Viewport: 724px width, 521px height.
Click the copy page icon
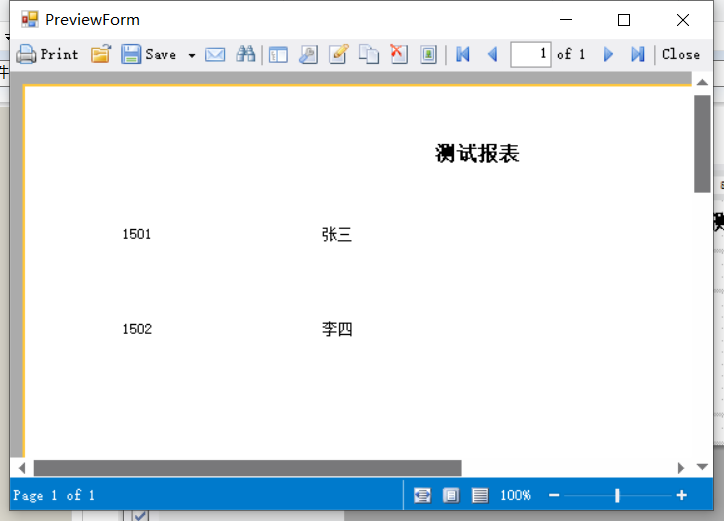pos(369,54)
